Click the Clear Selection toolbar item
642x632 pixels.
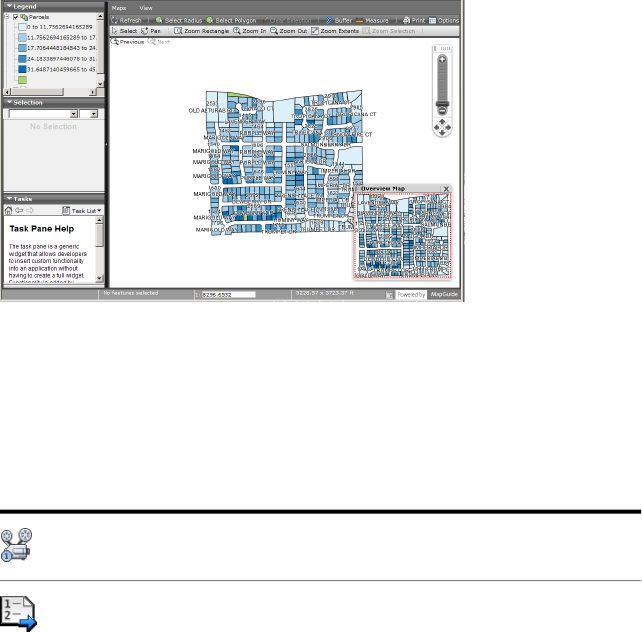pyautogui.click(x=286, y=20)
